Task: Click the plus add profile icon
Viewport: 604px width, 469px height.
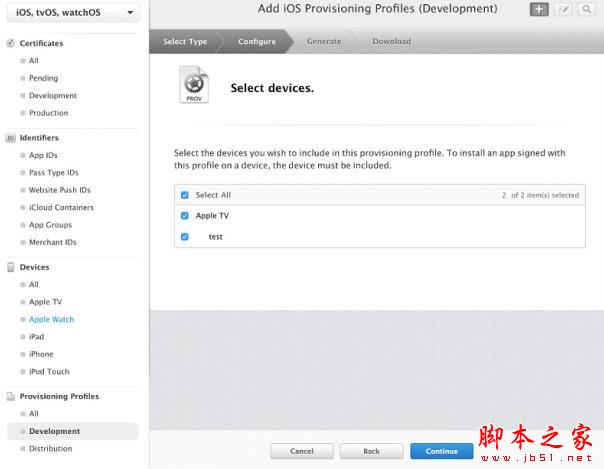Action: click(x=539, y=9)
